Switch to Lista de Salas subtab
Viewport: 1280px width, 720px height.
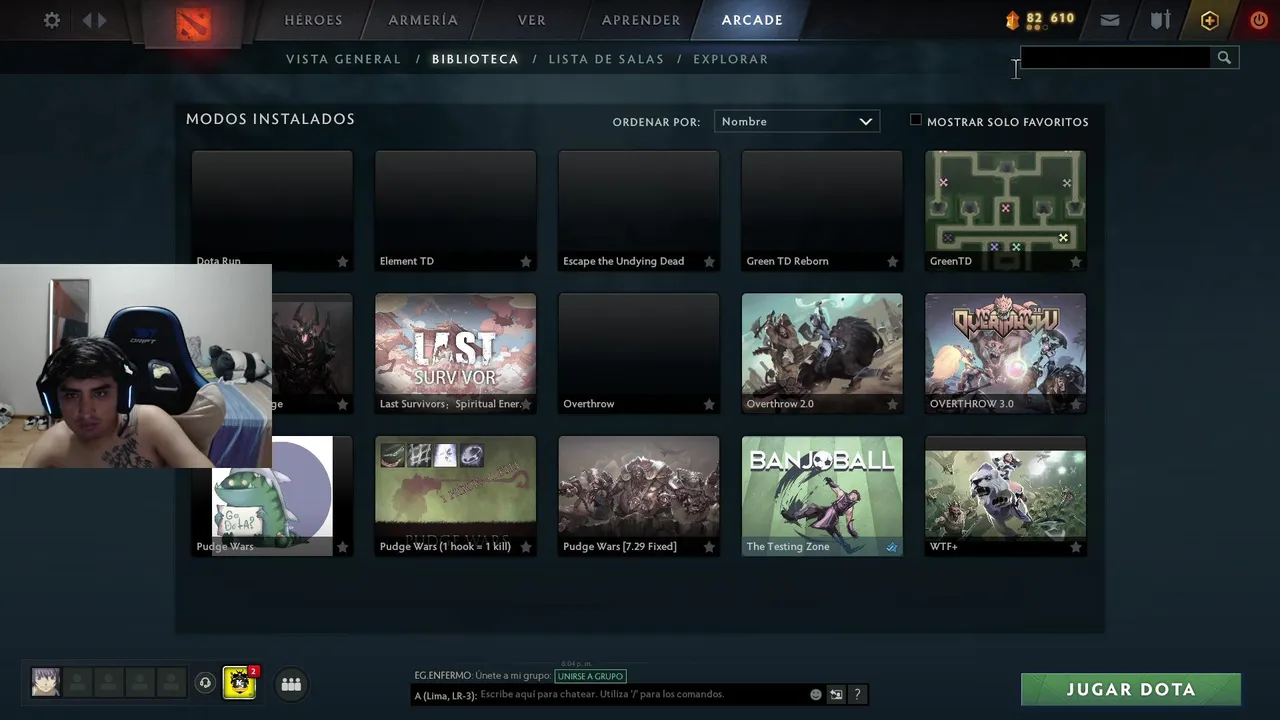pos(606,59)
